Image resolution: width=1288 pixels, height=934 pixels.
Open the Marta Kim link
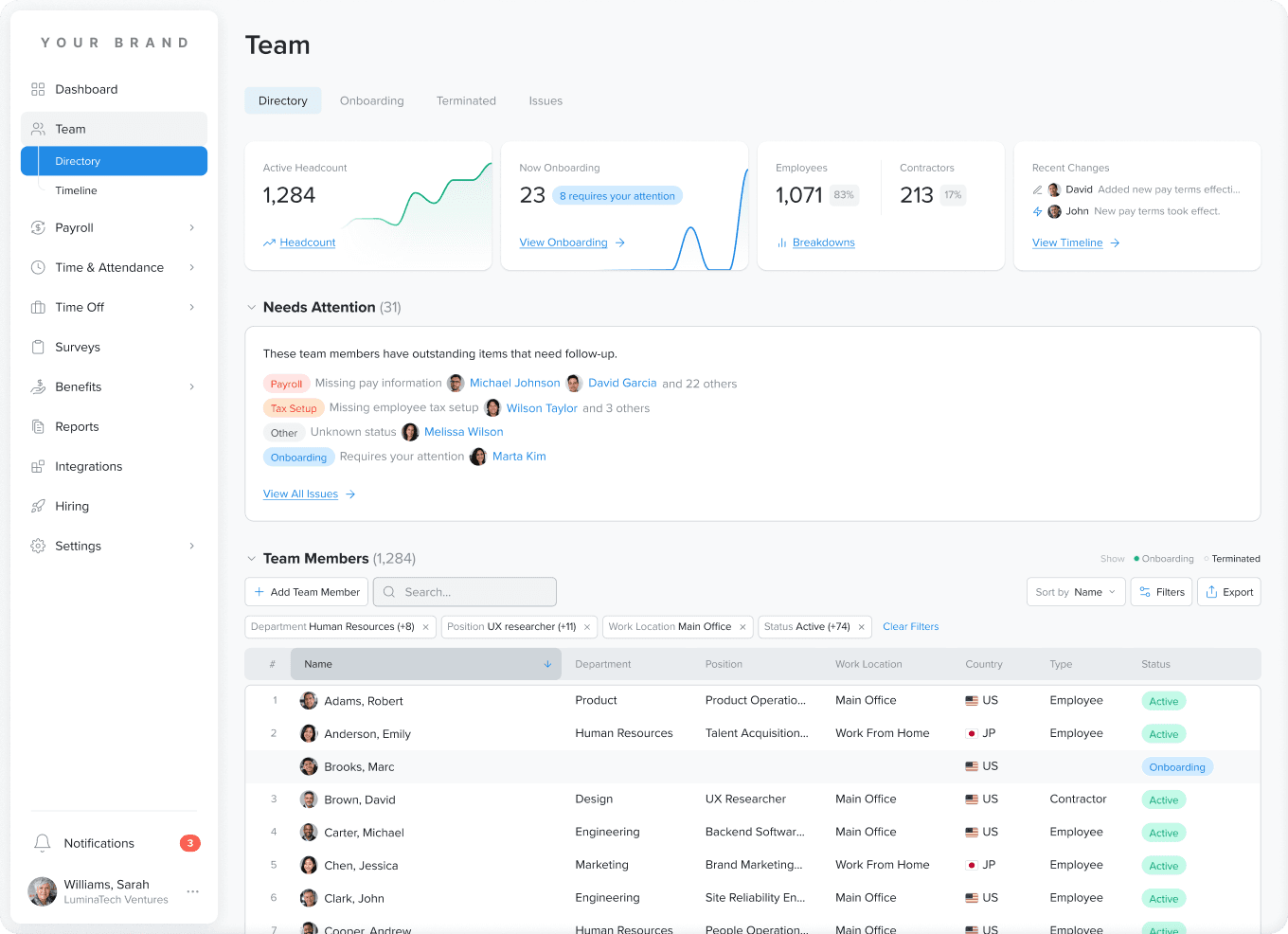click(x=519, y=457)
